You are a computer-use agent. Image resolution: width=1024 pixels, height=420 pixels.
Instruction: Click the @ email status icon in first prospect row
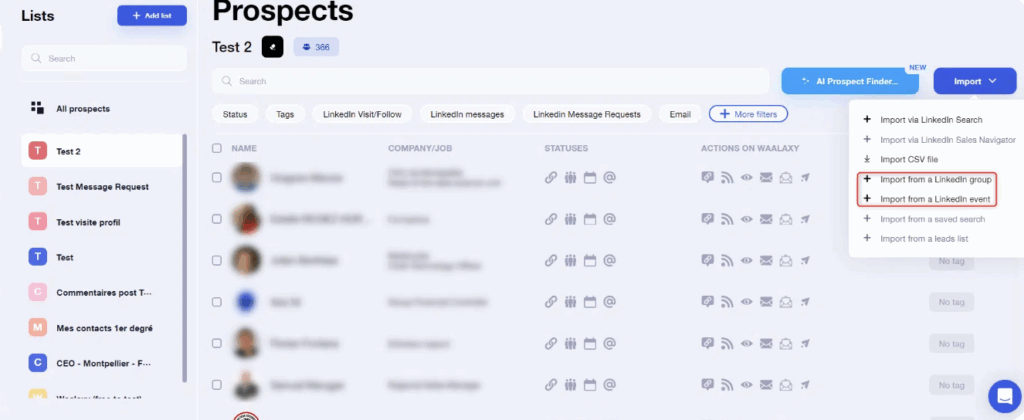[609, 178]
